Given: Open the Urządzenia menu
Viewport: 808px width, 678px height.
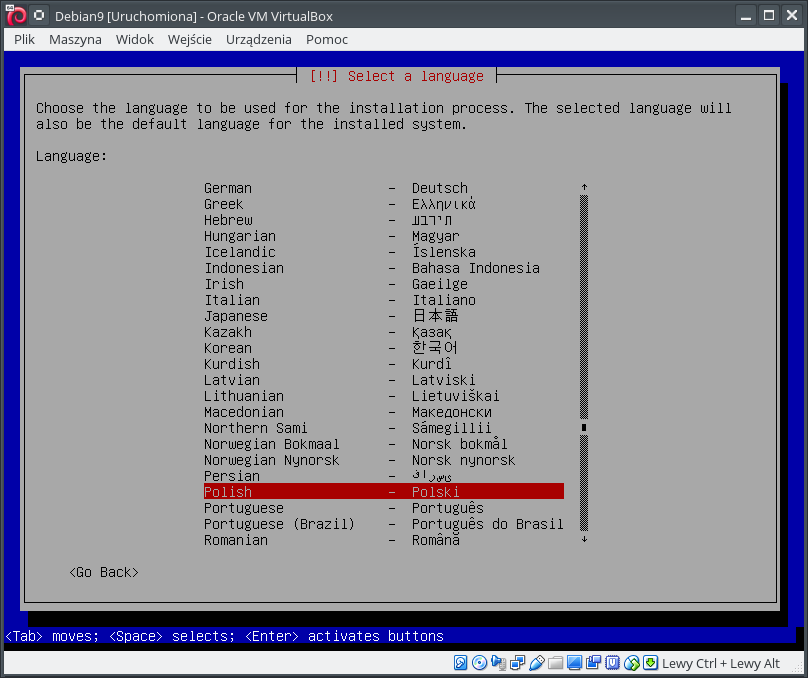Looking at the screenshot, I should [x=259, y=39].
